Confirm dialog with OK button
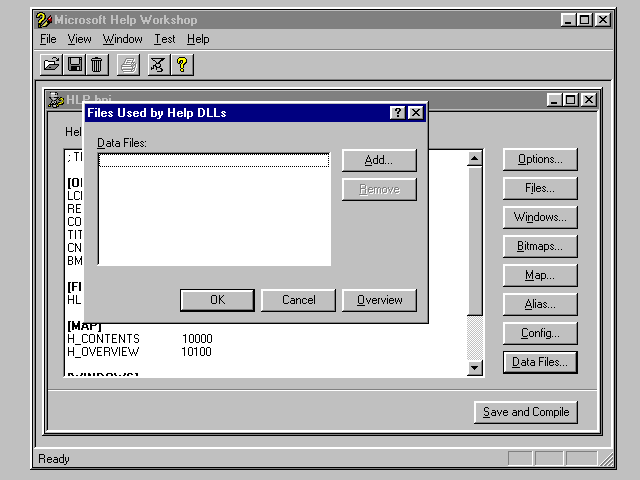This screenshot has width=640, height=480. (217, 300)
